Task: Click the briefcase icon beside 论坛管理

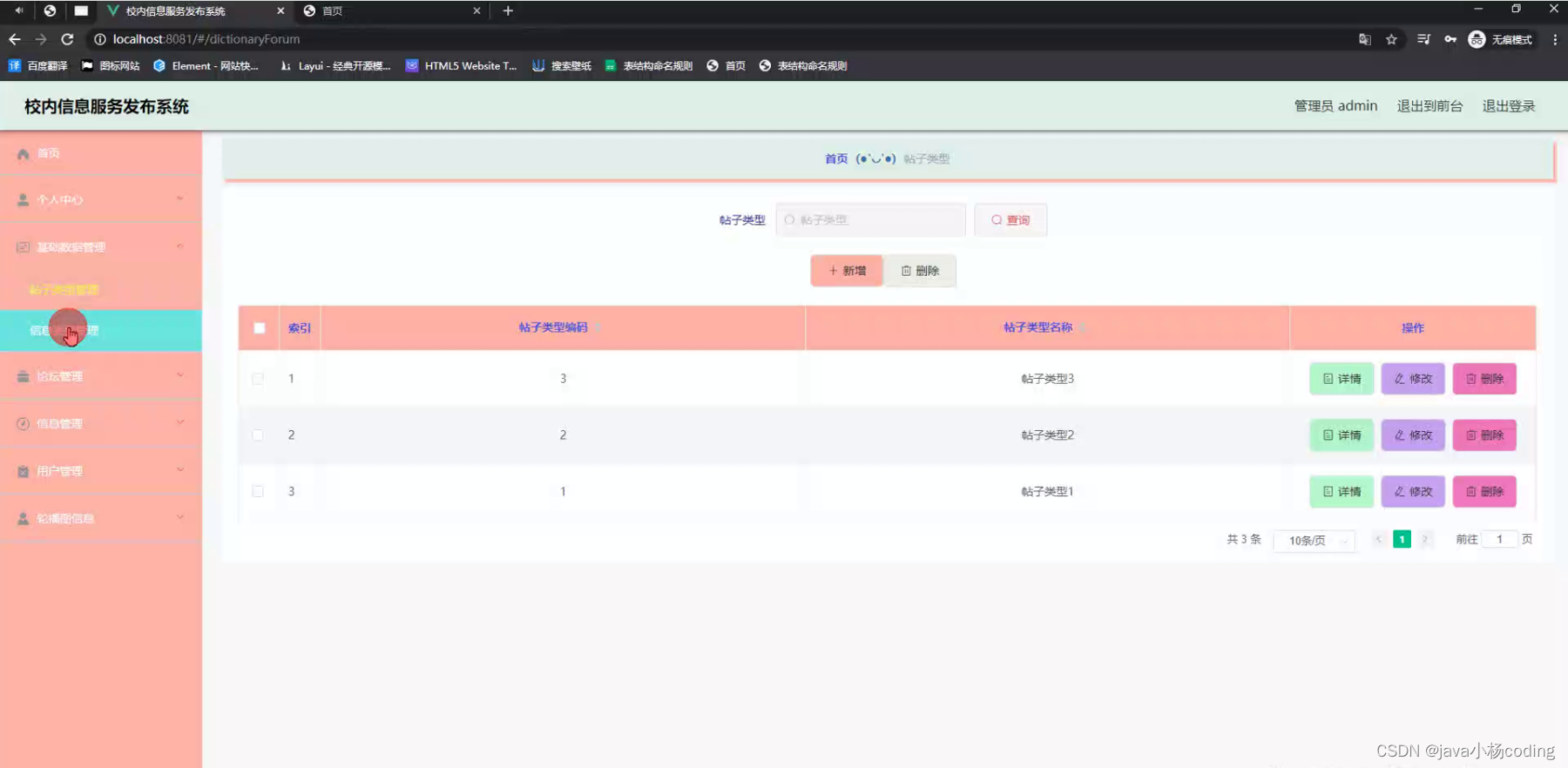Action: click(x=24, y=376)
